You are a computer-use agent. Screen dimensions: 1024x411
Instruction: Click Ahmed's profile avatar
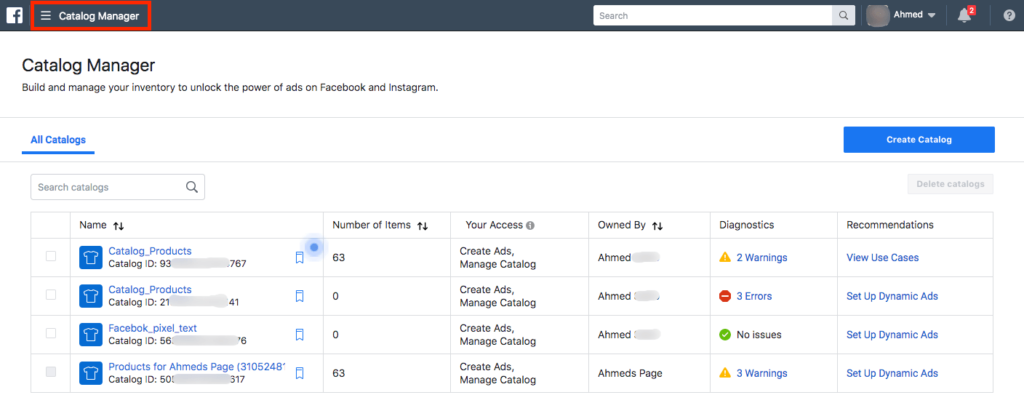[x=878, y=15]
